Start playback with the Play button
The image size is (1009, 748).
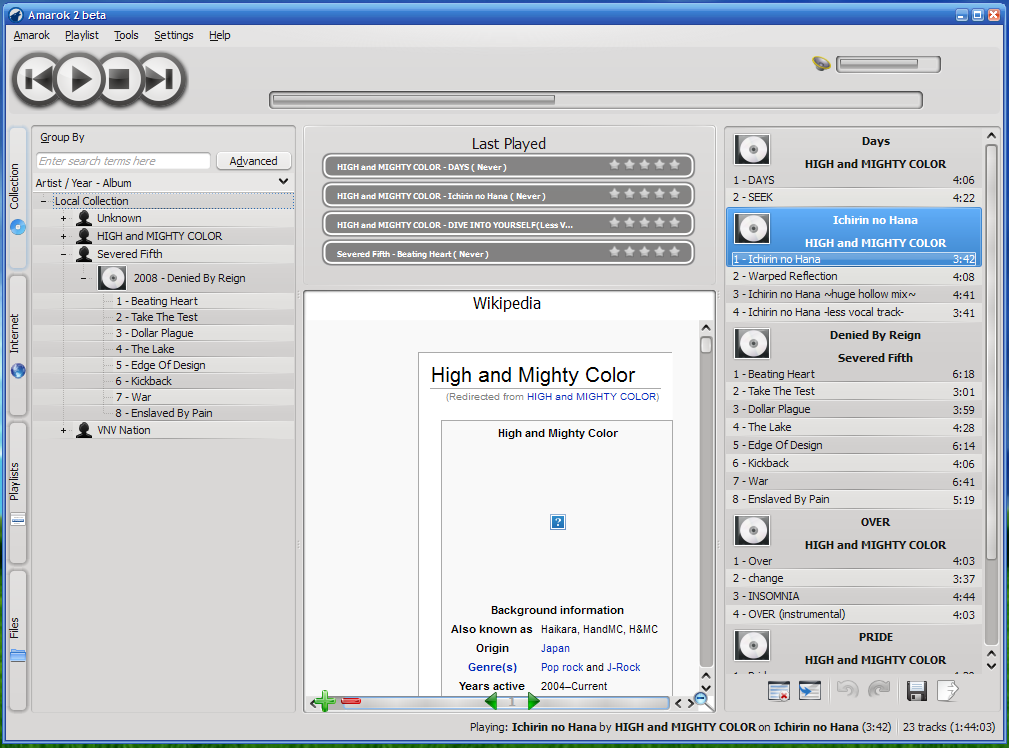coord(79,80)
